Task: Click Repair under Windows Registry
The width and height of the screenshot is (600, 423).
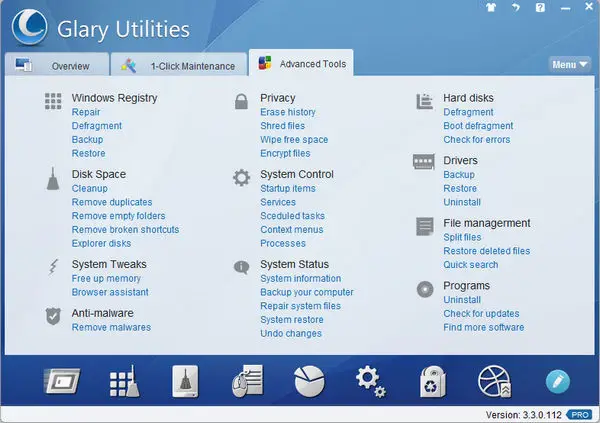Action: [86, 112]
